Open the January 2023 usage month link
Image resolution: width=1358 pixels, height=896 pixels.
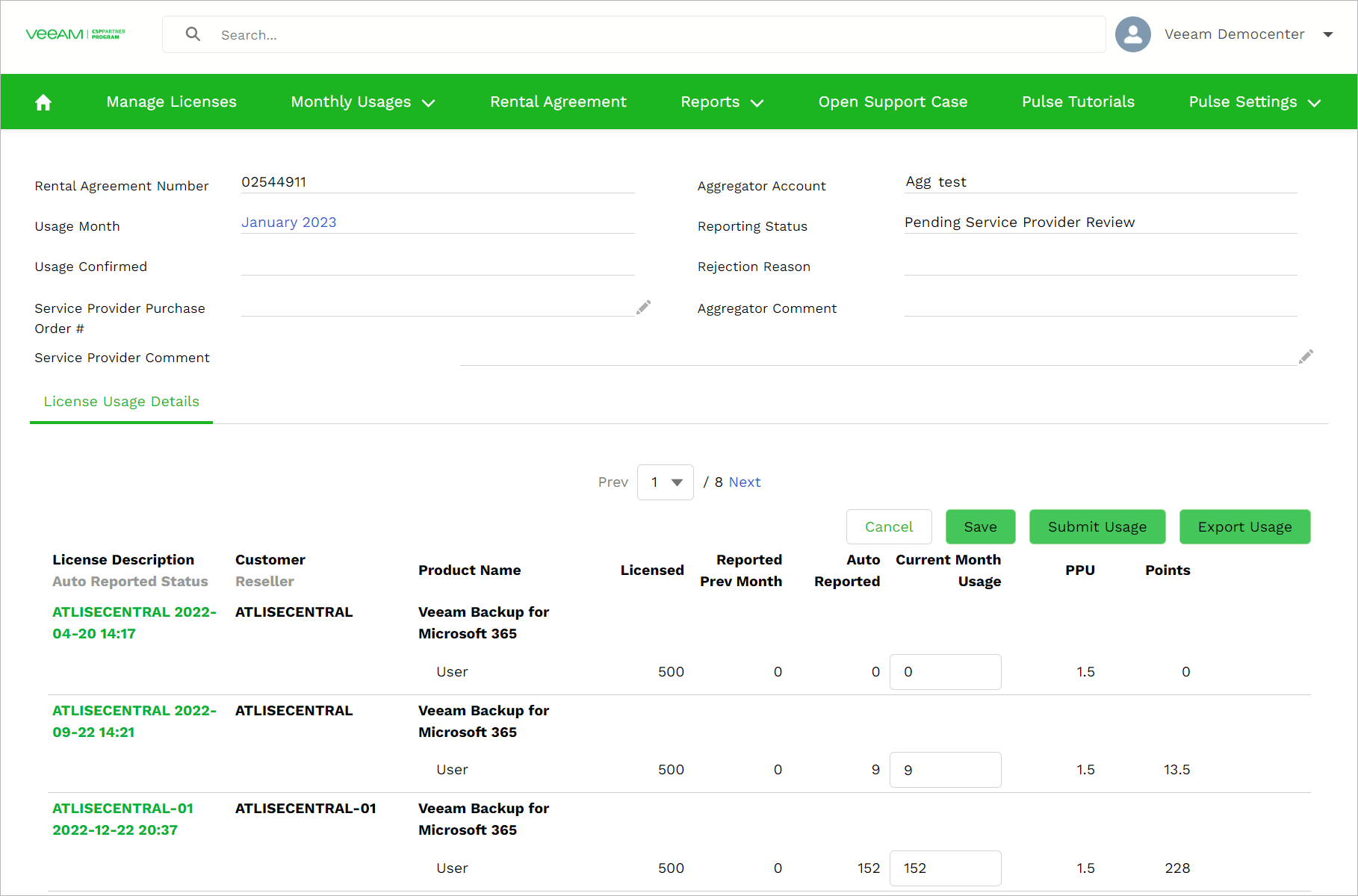click(288, 223)
